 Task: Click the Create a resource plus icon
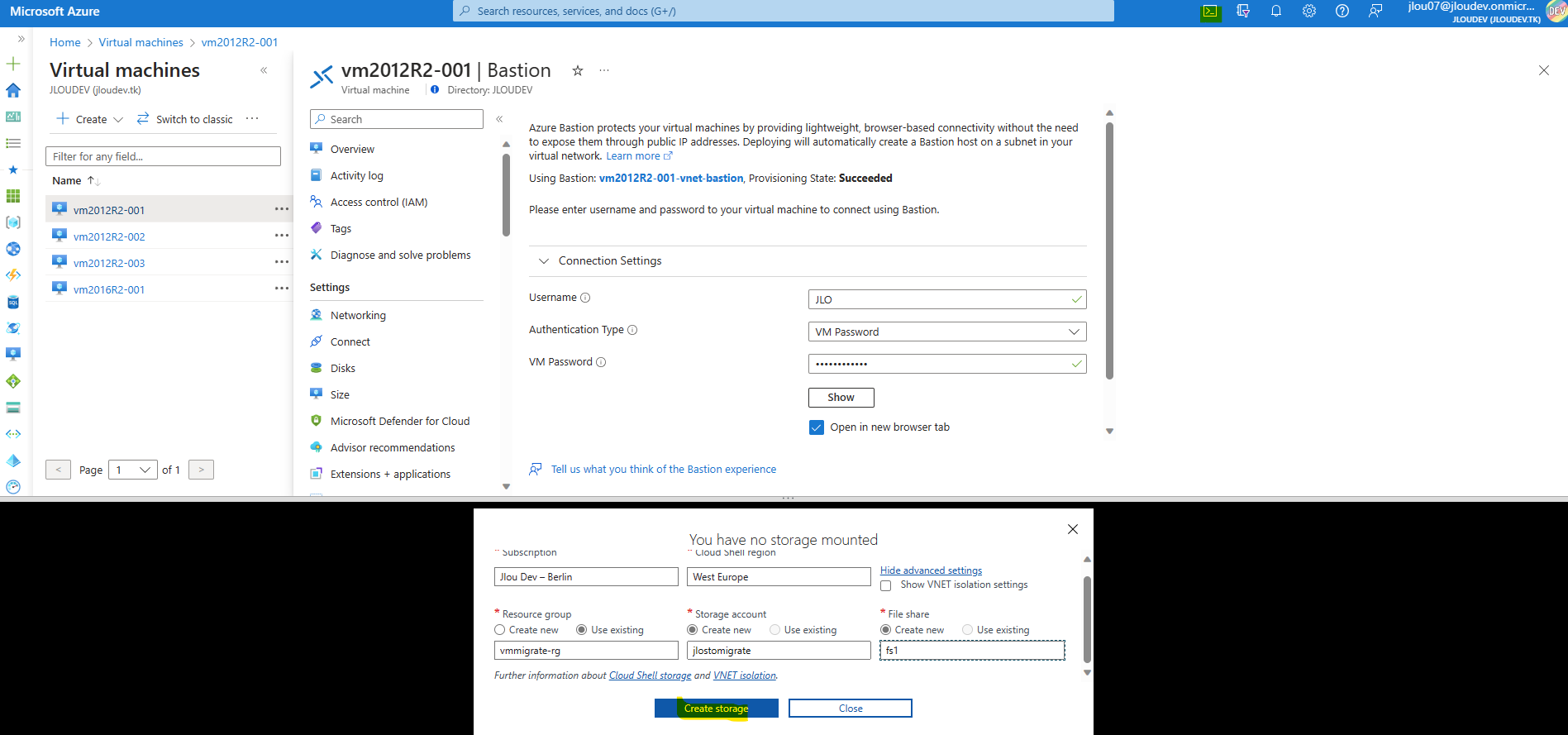(x=13, y=64)
